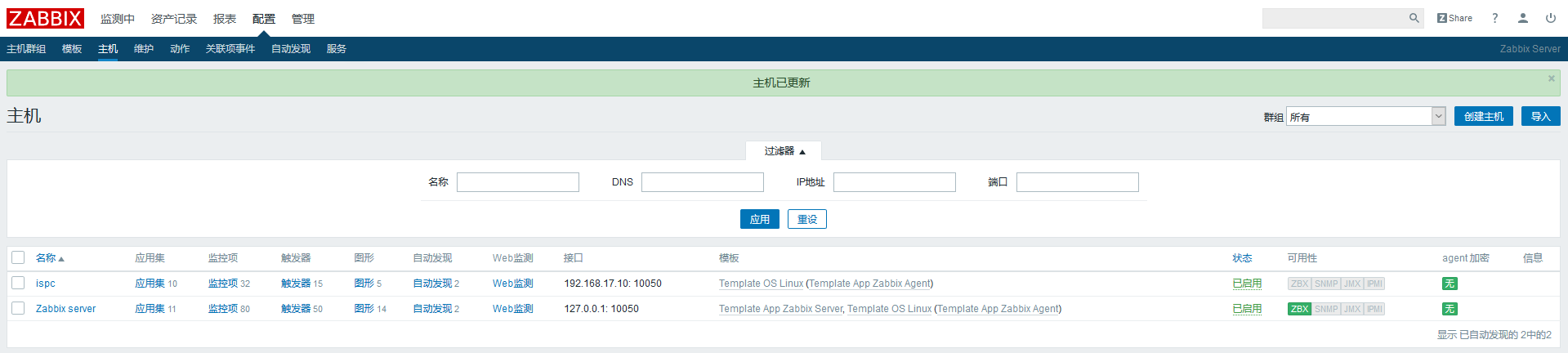Click ZBX availability badge for ispc
The width and height of the screenshot is (1568, 353).
[x=1300, y=284]
